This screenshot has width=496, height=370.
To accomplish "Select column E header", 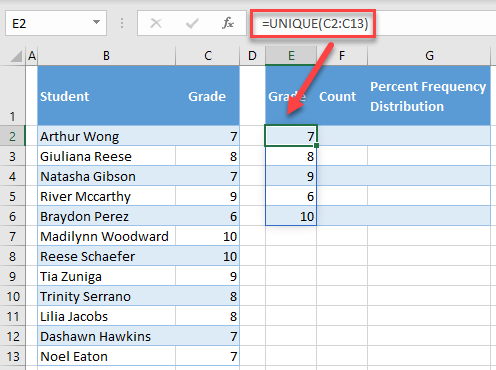I will click(291, 56).
